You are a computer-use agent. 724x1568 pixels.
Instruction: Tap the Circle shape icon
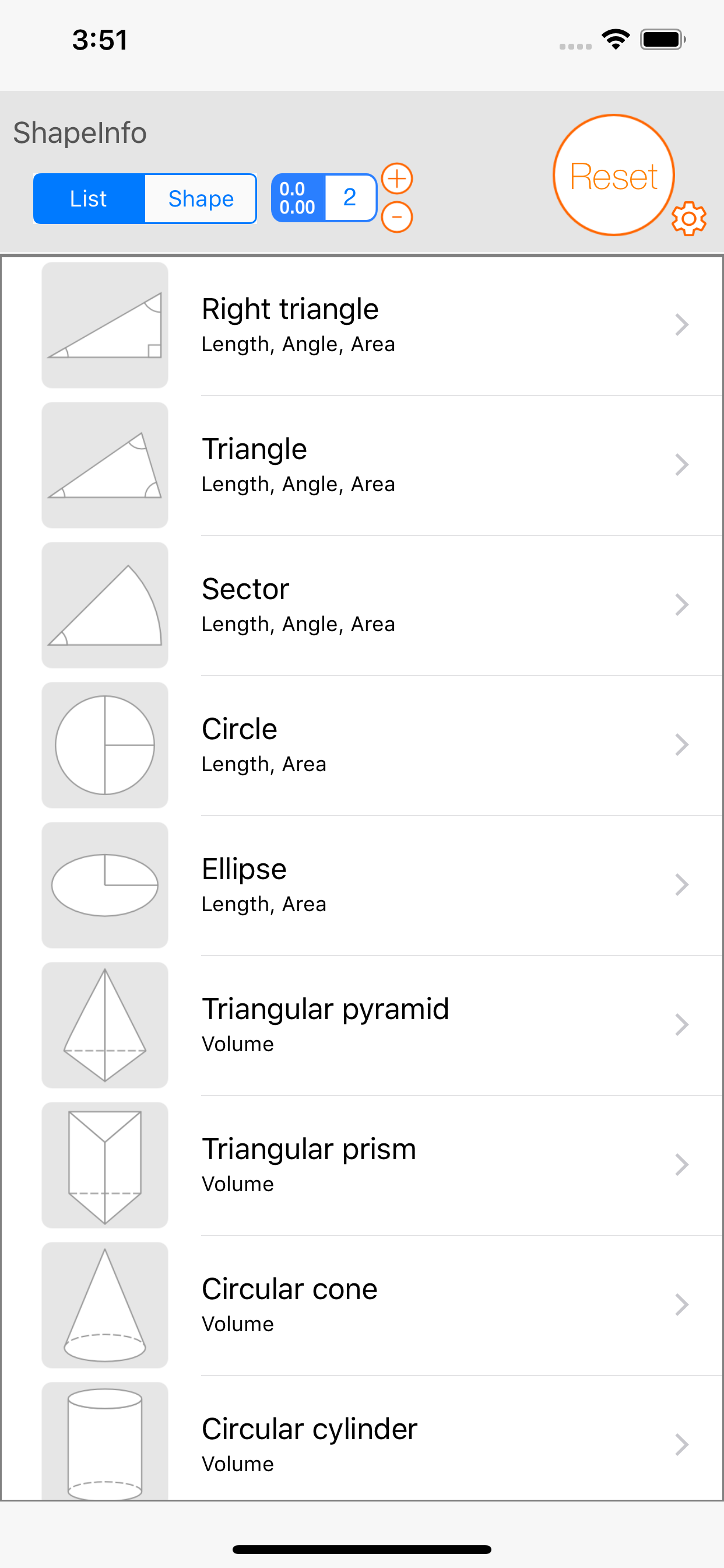[105, 745]
